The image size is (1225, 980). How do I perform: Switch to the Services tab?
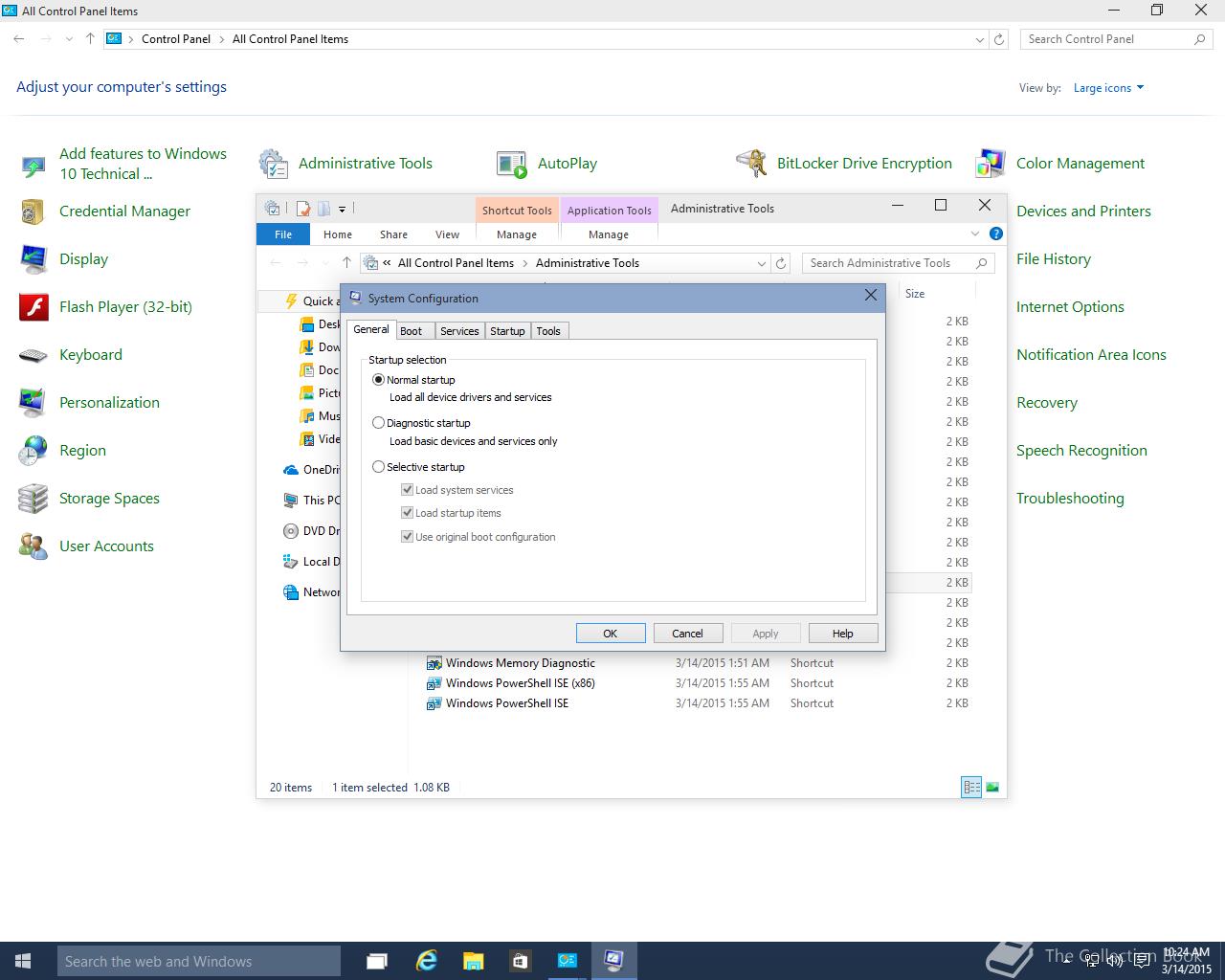tap(459, 331)
